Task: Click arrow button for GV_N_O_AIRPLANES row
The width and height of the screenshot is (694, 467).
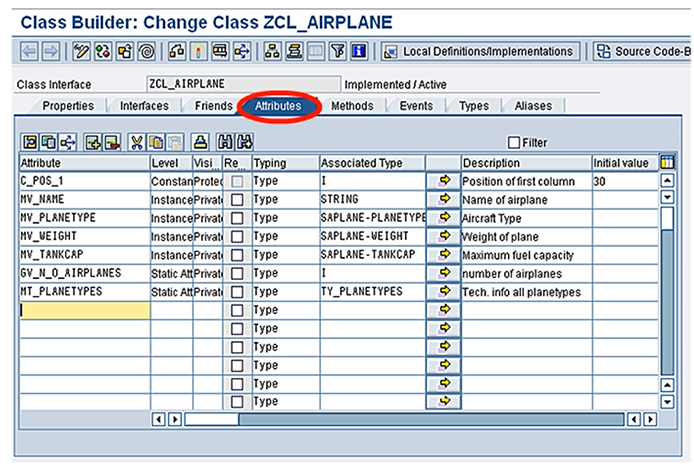Action: coord(443,273)
